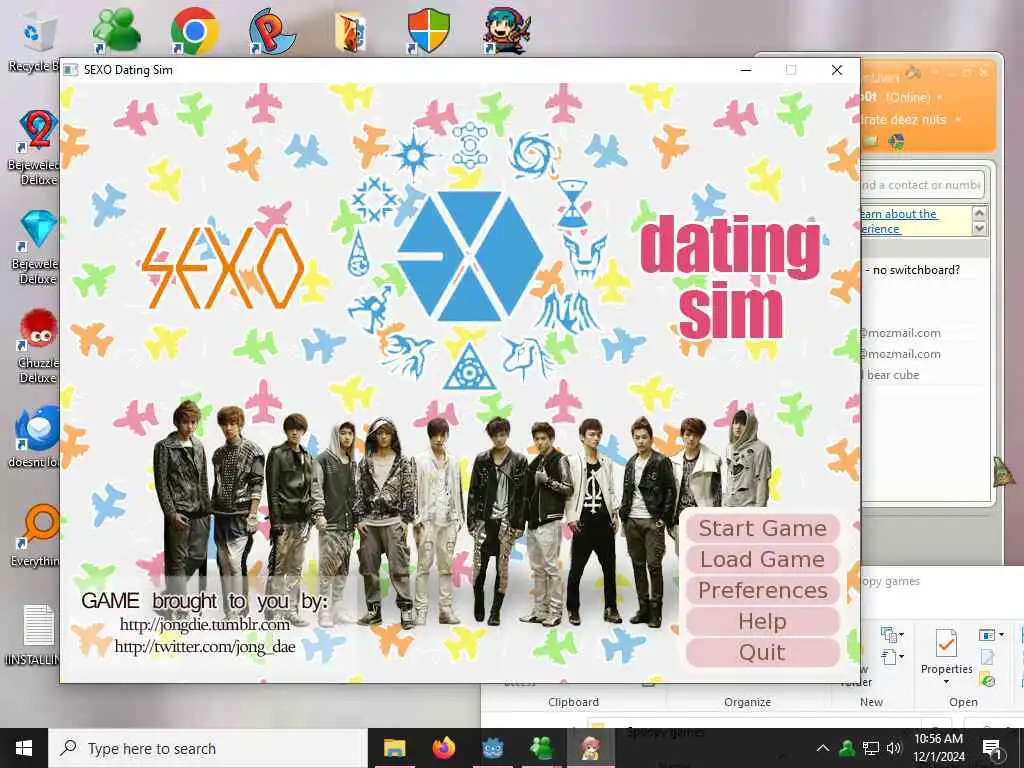
Task: Select the second mozmail.com contact
Action: (x=901, y=354)
